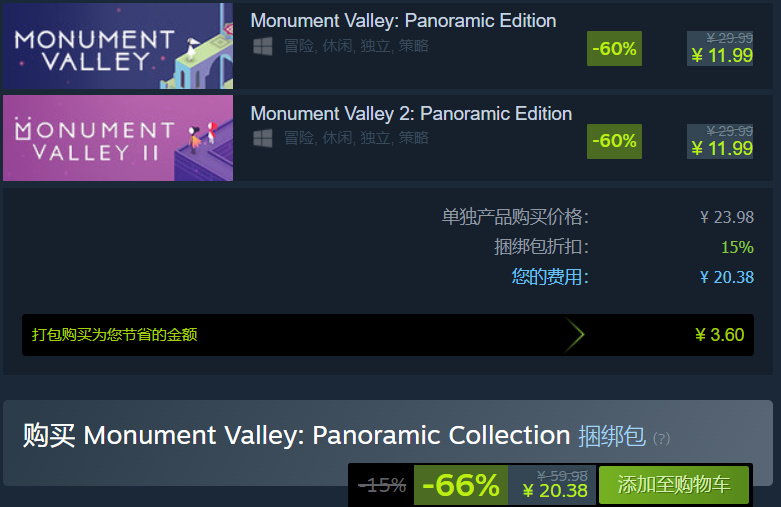Viewport: 781px width, 507px height.
Task: Add the bundle with 添加至购物车 button
Action: [x=674, y=485]
